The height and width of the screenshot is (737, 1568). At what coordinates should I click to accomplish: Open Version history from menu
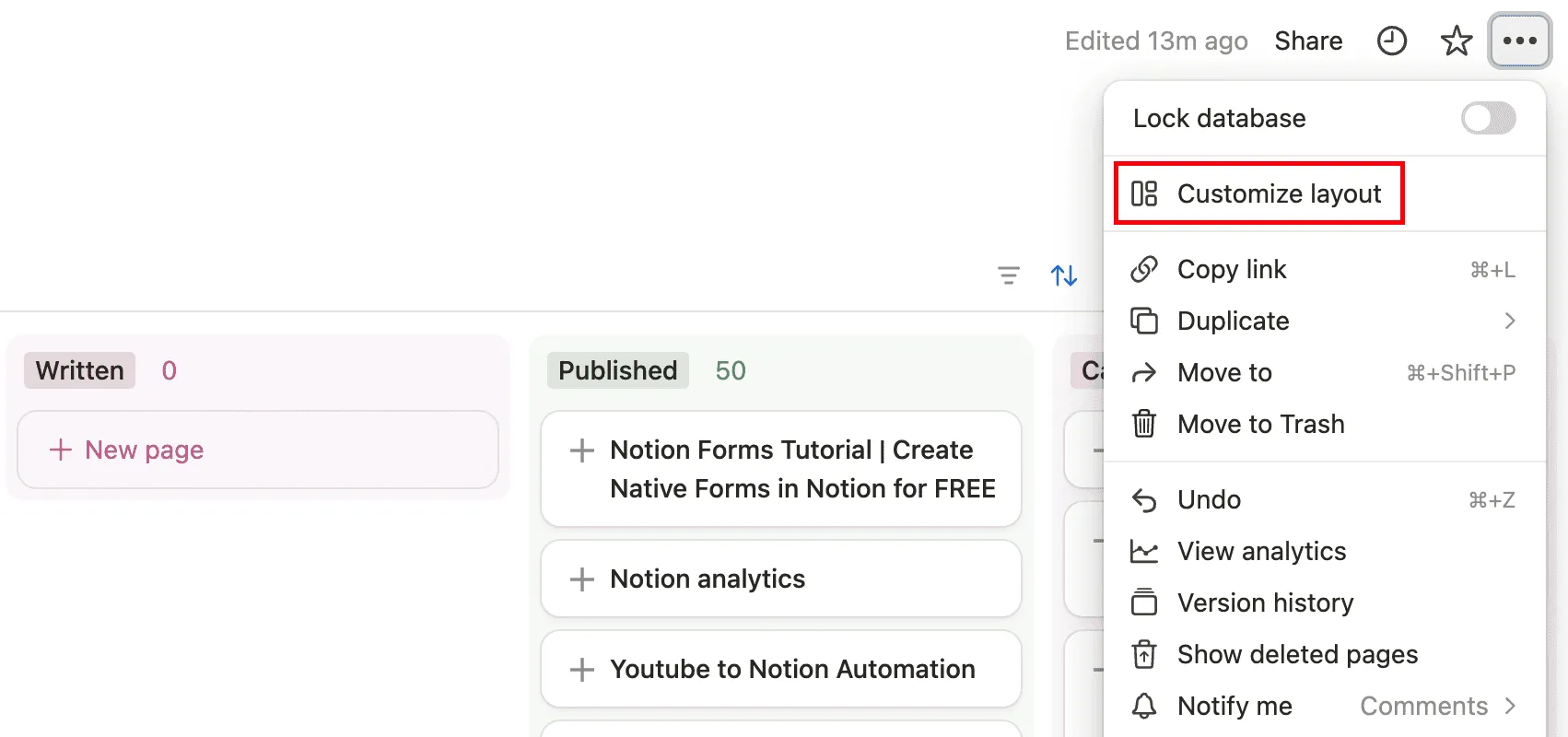[1265, 602]
